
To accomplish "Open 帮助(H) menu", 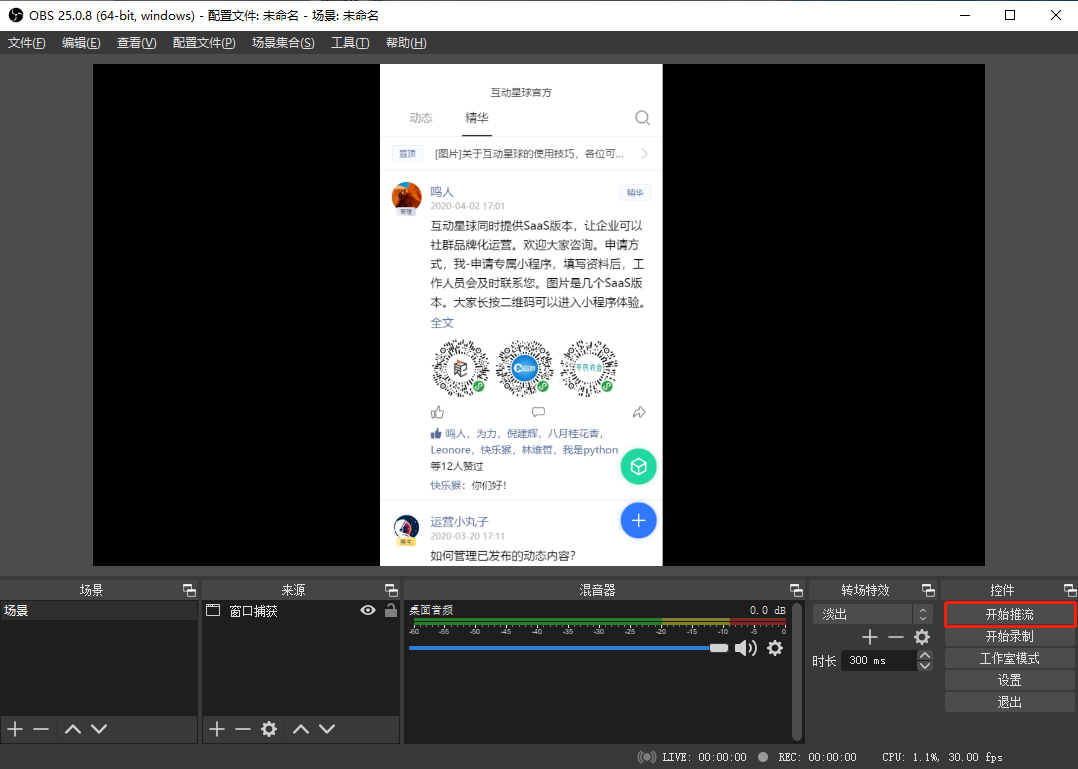I will point(406,43).
